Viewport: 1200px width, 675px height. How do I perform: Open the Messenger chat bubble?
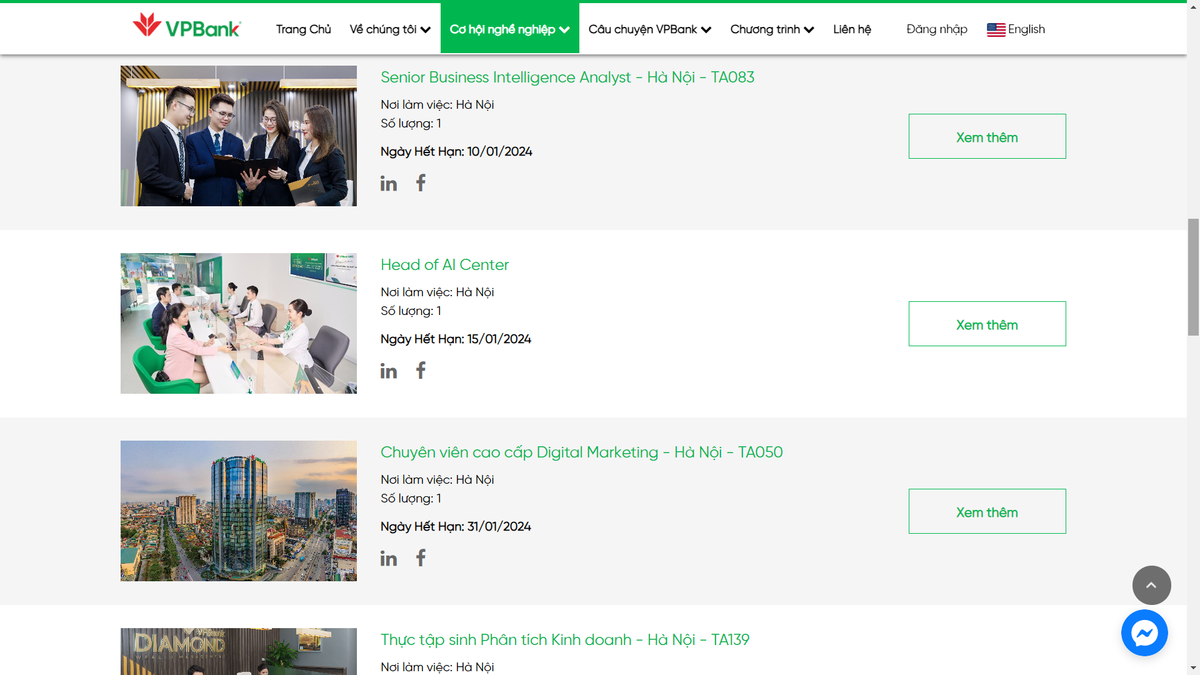point(1145,632)
